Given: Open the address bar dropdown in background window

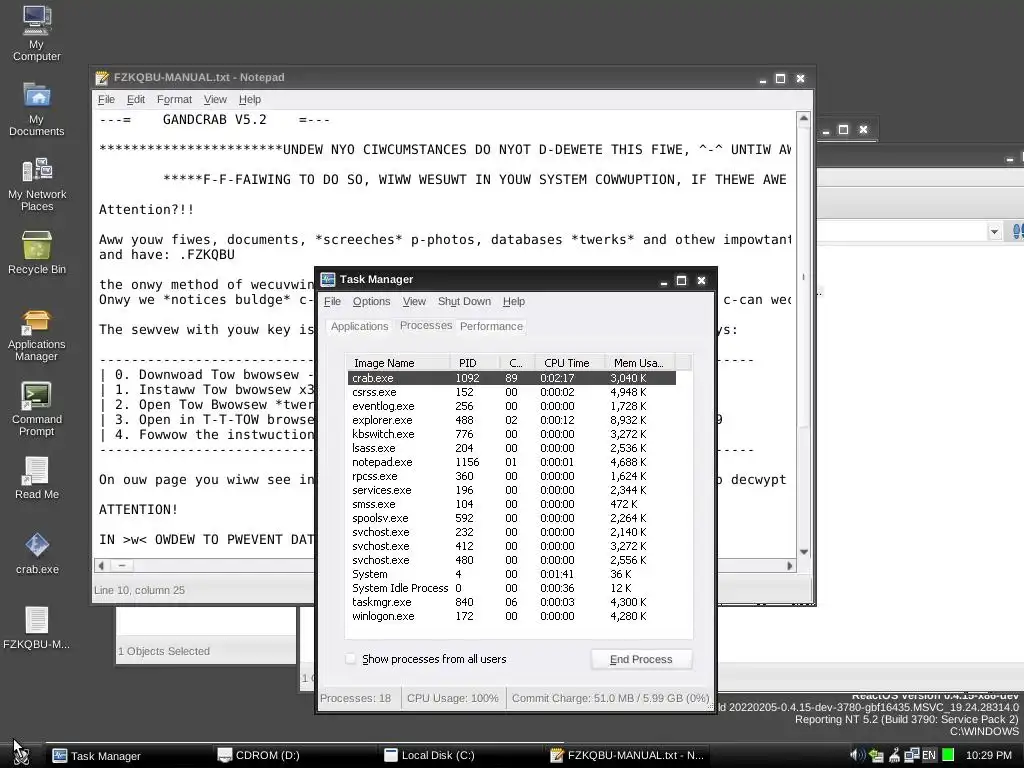Looking at the screenshot, I should pyautogui.click(x=994, y=232).
